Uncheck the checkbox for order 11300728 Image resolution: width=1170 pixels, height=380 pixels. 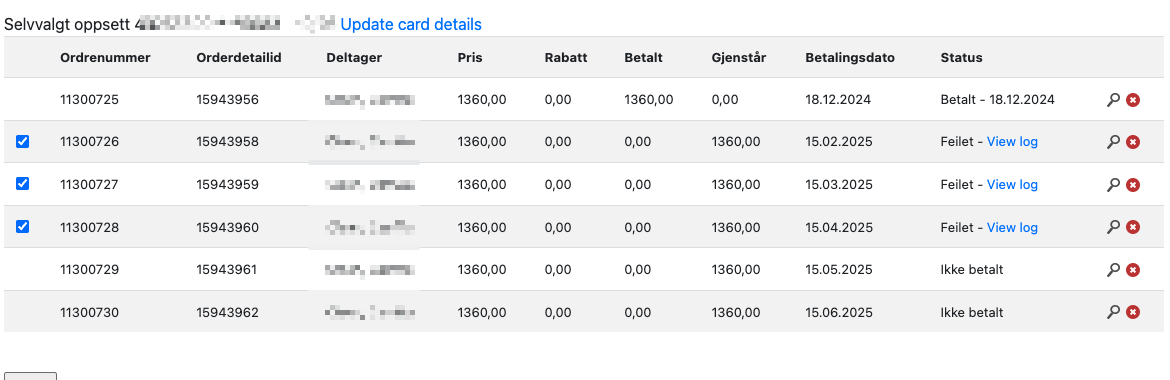[x=22, y=226]
